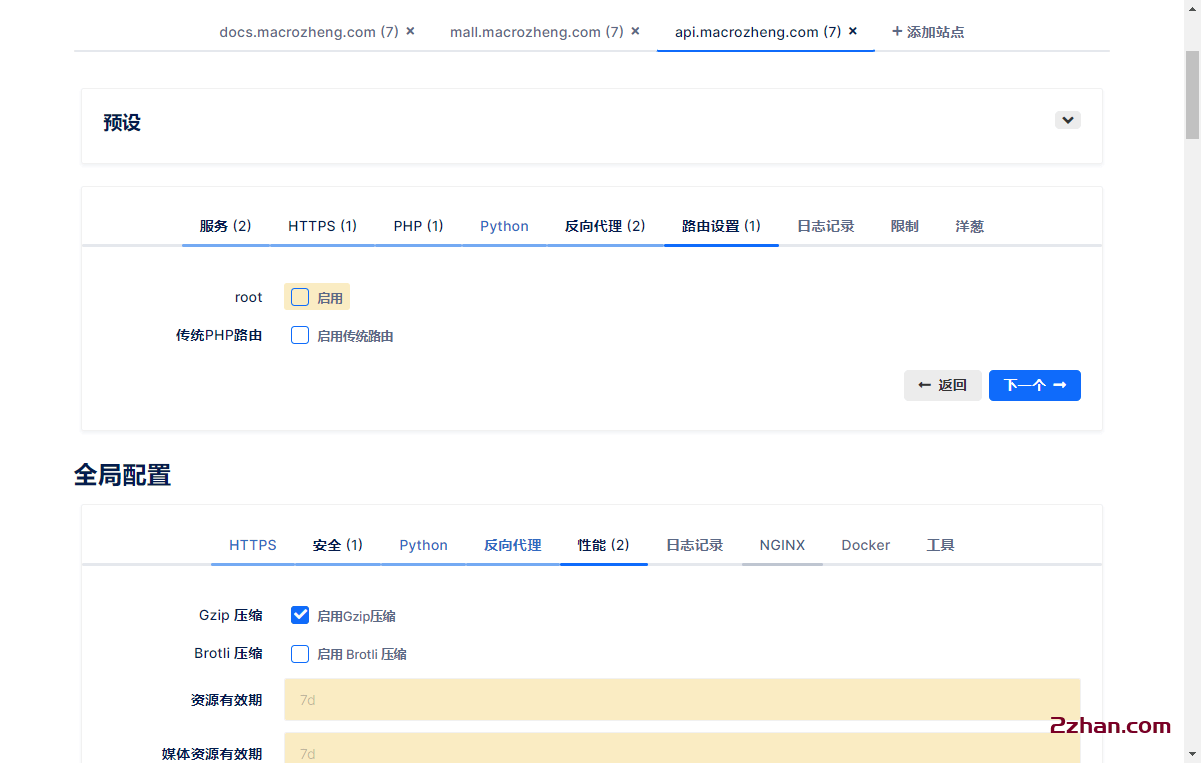Screen dimensions: 1201x763
Task: Enable the 启用 Brotli 压缩 checkbox
Action: (x=299, y=653)
